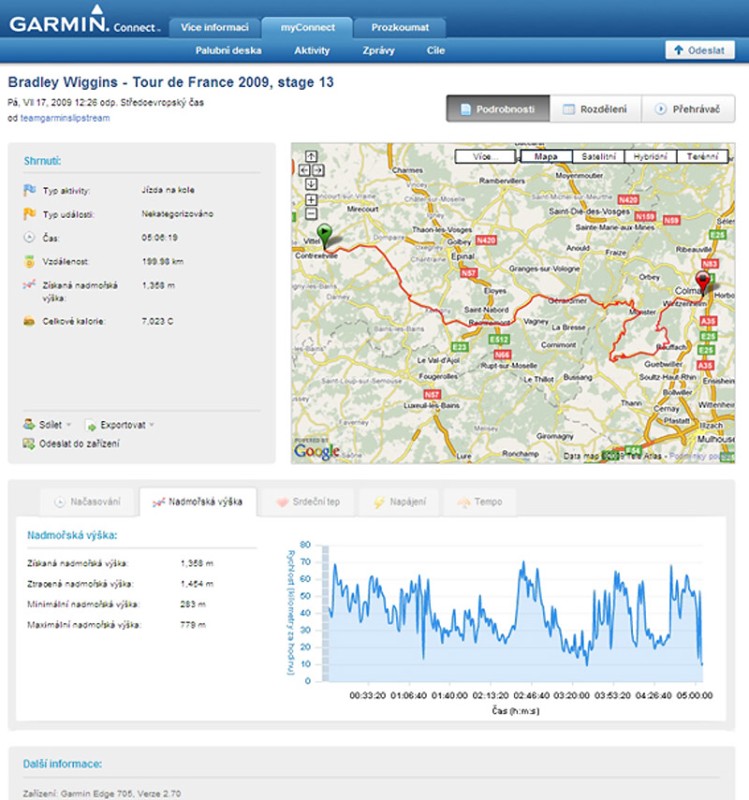Viewport: 749px width, 800px height.
Task: Zoom out on the map
Action: pyautogui.click(x=311, y=214)
